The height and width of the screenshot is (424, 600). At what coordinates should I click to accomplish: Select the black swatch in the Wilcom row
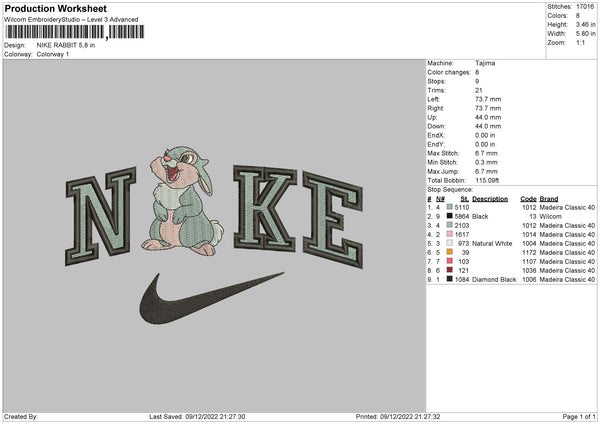[x=450, y=216]
